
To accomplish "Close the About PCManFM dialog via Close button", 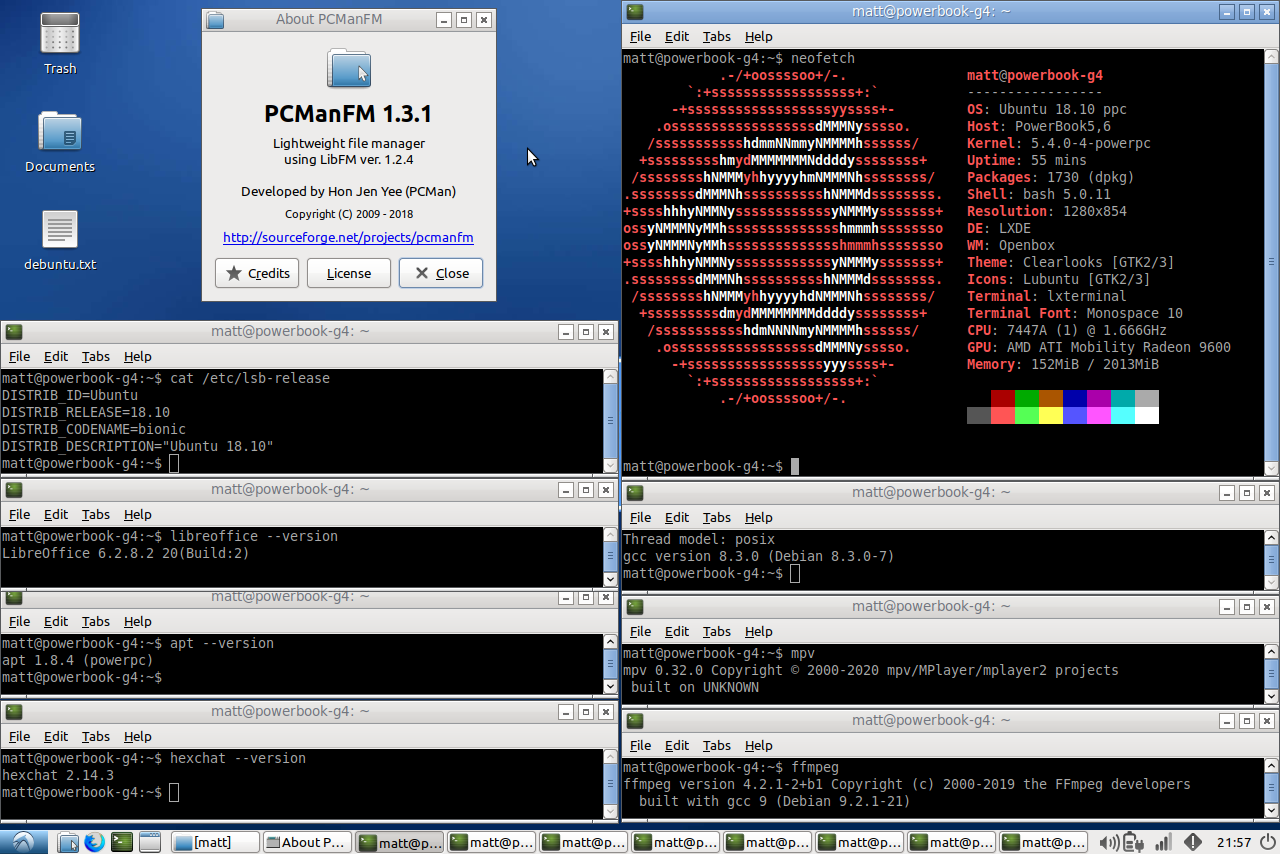I will point(441,273).
